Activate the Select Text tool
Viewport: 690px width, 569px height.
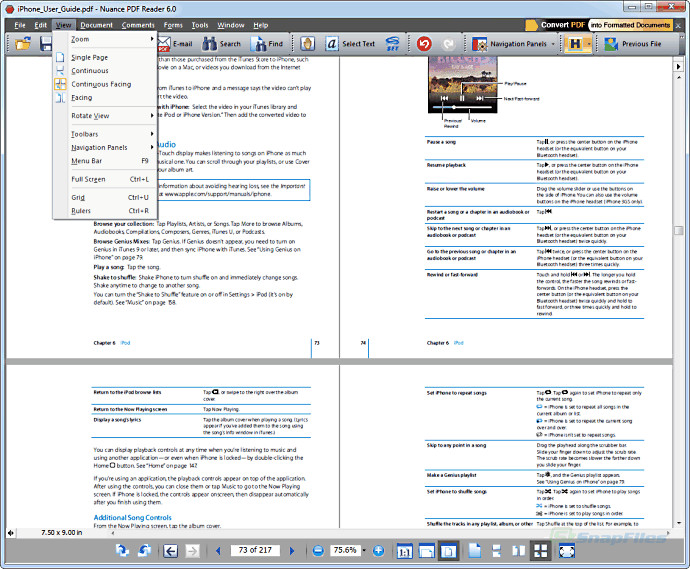(x=350, y=44)
